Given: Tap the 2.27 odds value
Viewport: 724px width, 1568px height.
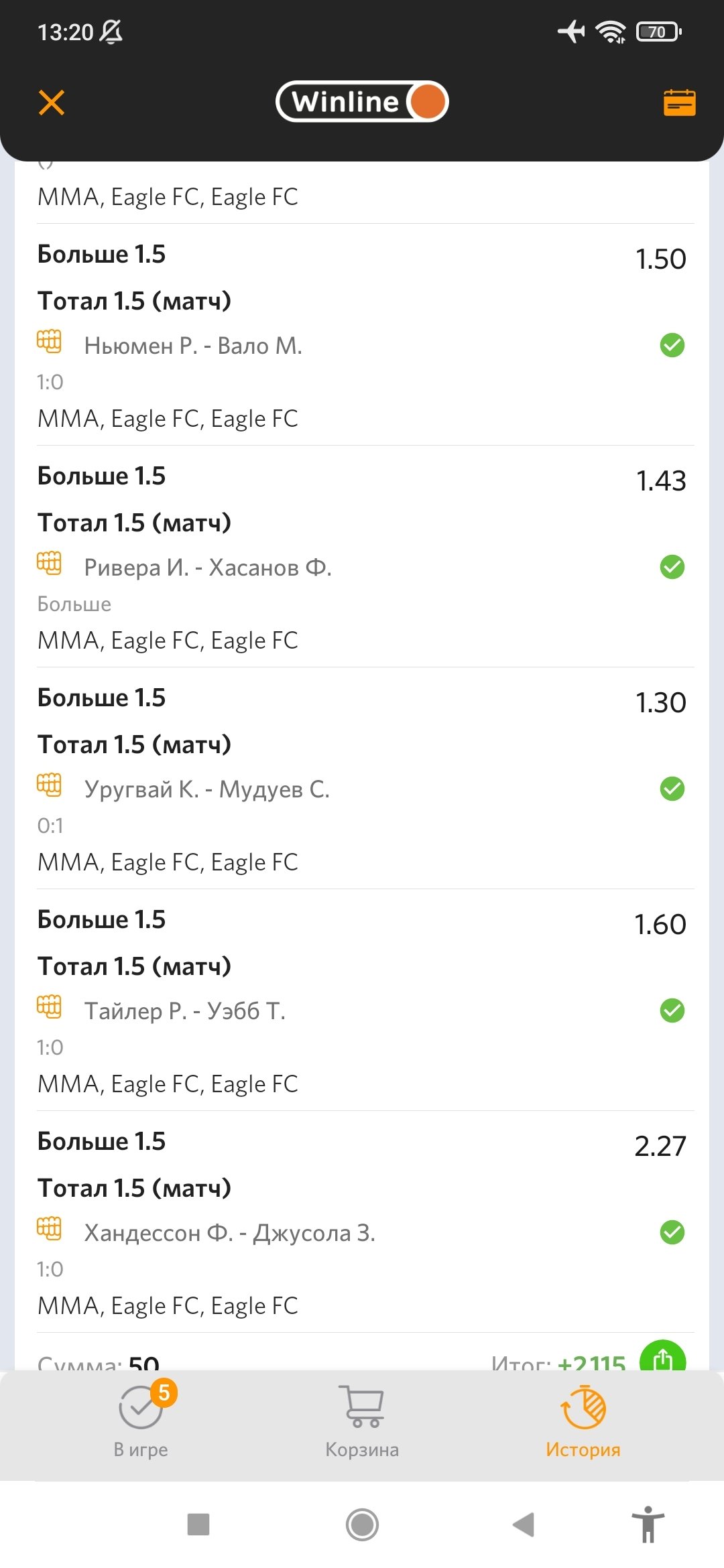Looking at the screenshot, I should coord(660,1147).
